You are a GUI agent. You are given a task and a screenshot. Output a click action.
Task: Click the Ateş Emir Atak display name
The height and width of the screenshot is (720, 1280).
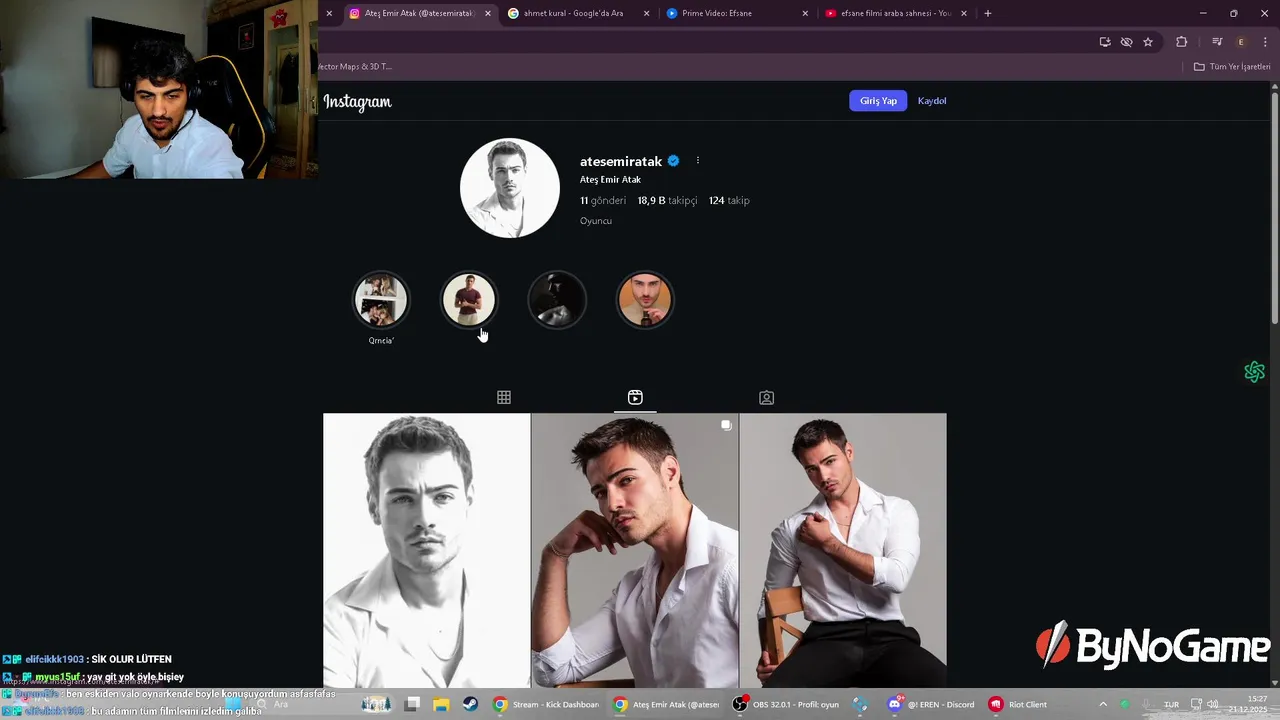click(x=610, y=180)
